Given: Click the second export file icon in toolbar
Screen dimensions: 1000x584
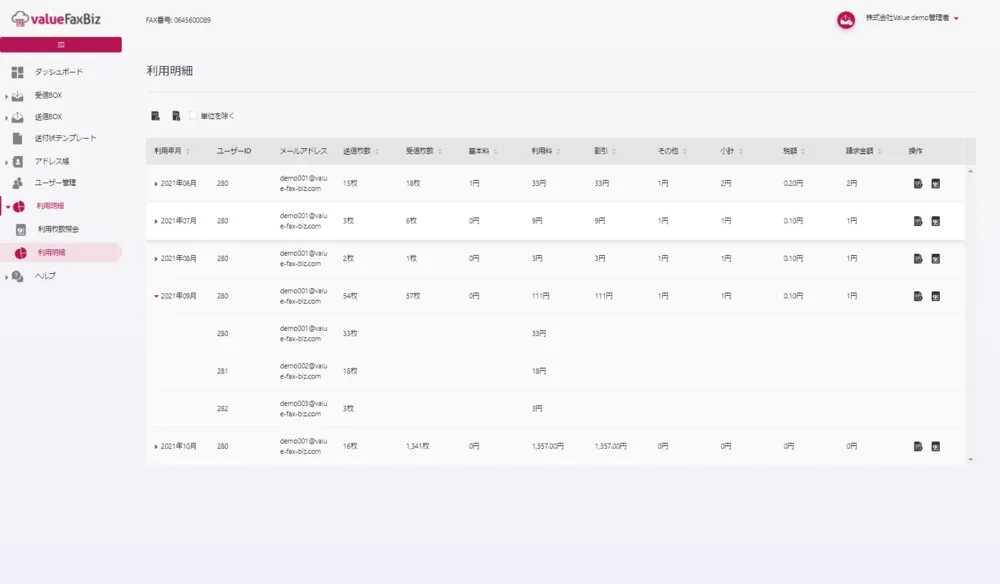Looking at the screenshot, I should (x=176, y=115).
